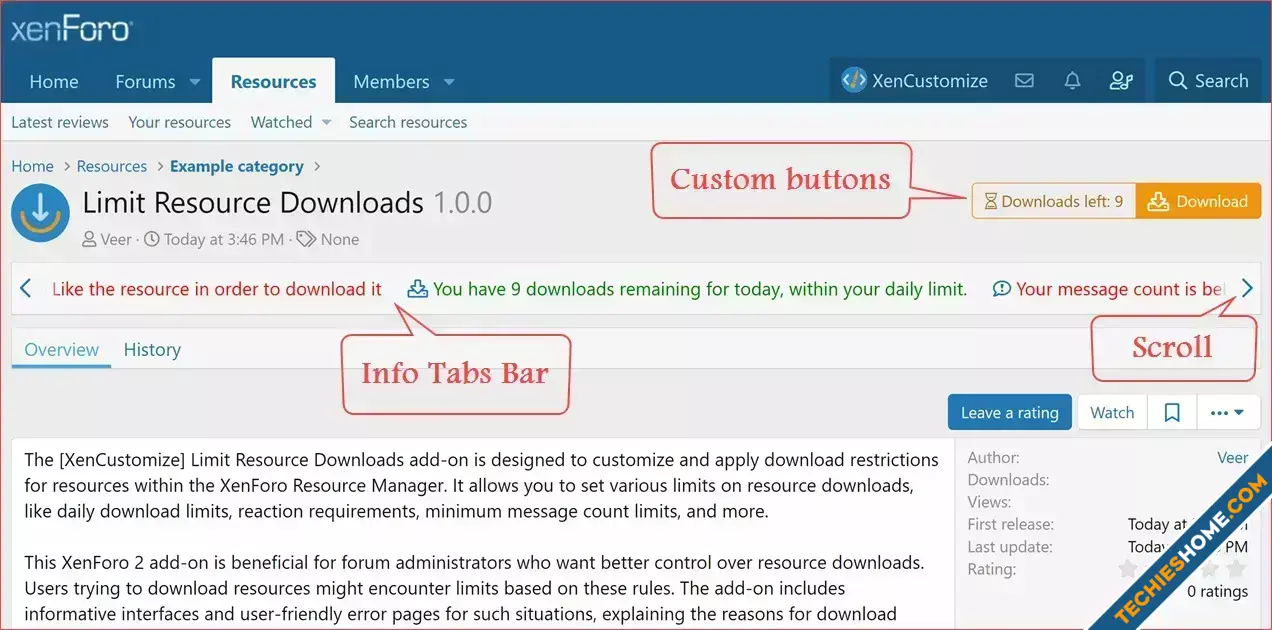The height and width of the screenshot is (630, 1272).
Task: Expand the Watched dropdown arrow
Action: click(x=326, y=123)
